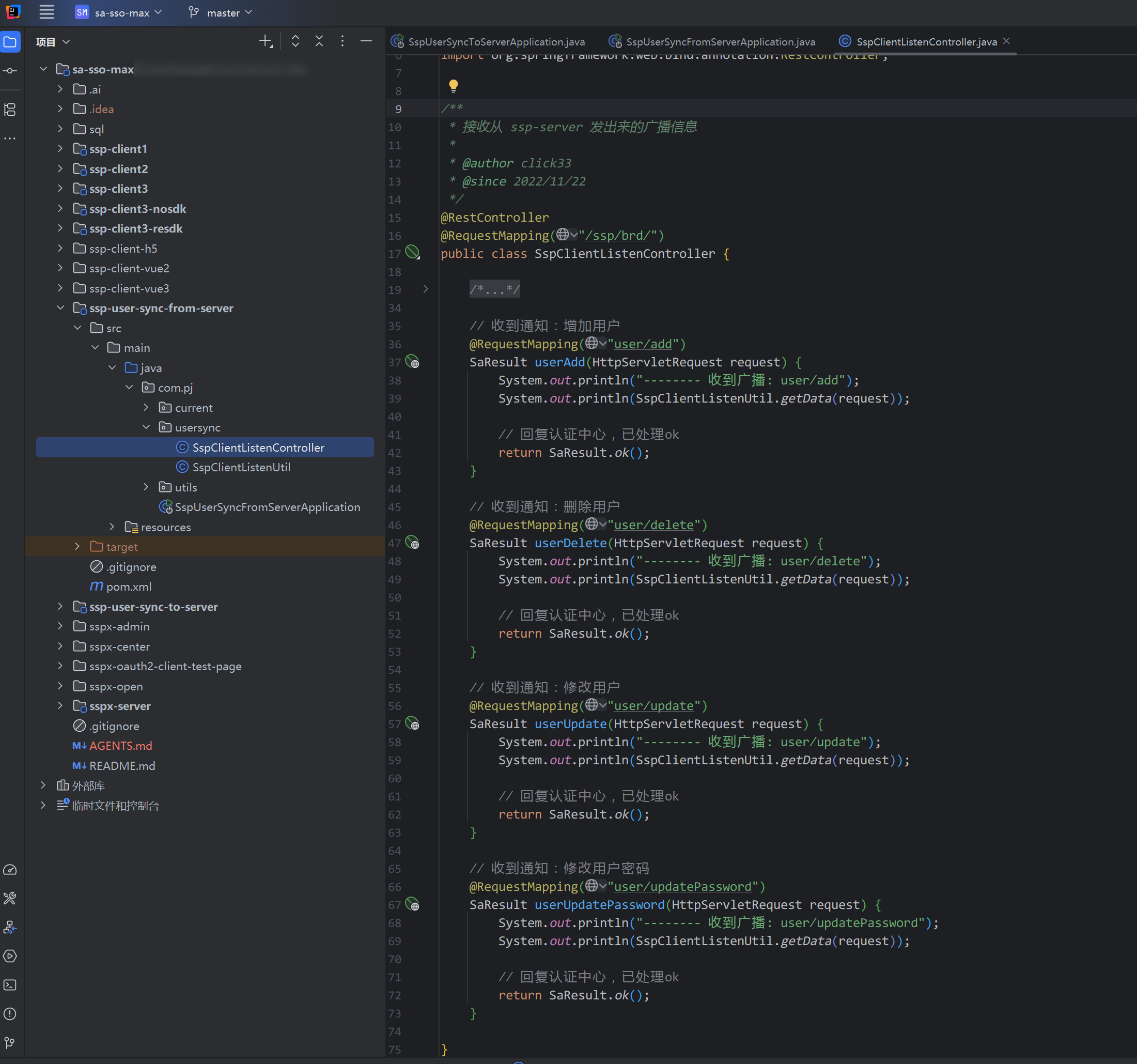Select the .idea folder
1137x1064 pixels.
[x=101, y=109]
